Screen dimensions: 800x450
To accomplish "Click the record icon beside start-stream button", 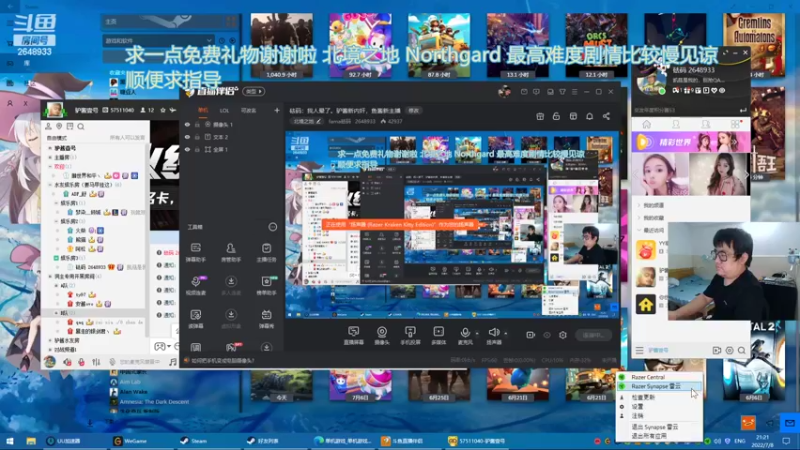I will pos(531,335).
